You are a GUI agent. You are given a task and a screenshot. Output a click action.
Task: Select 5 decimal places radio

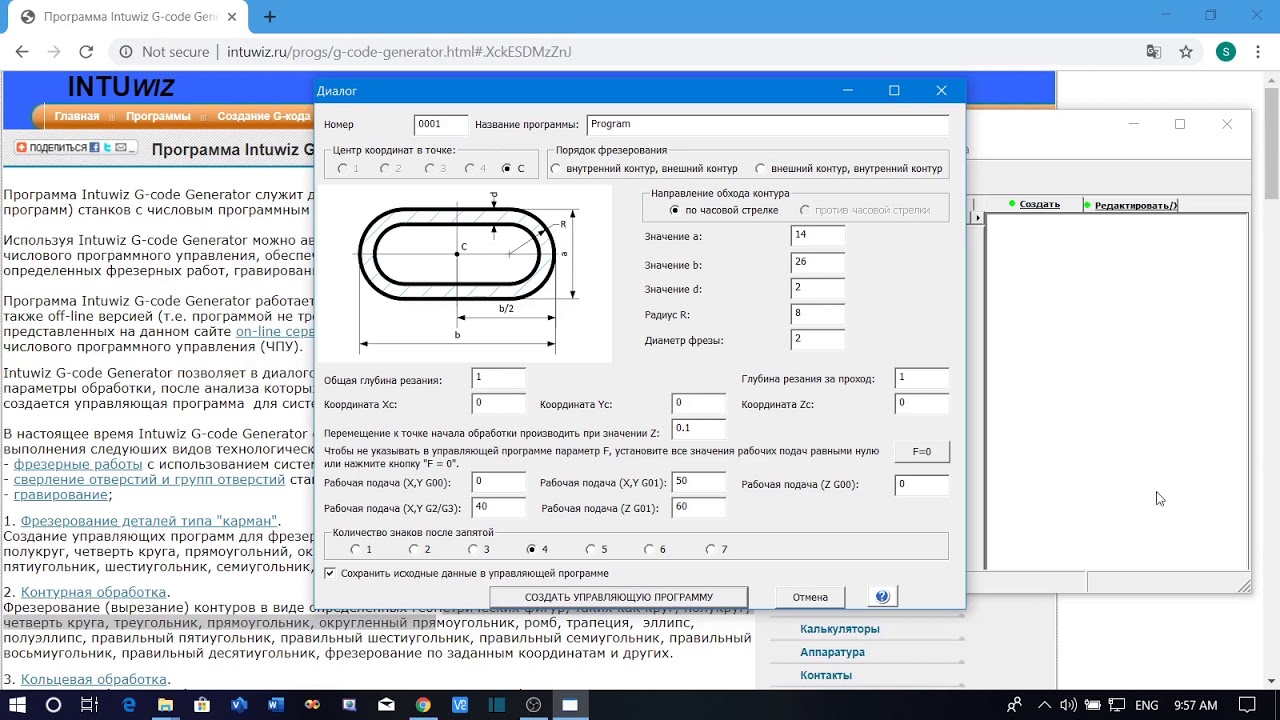(x=591, y=549)
